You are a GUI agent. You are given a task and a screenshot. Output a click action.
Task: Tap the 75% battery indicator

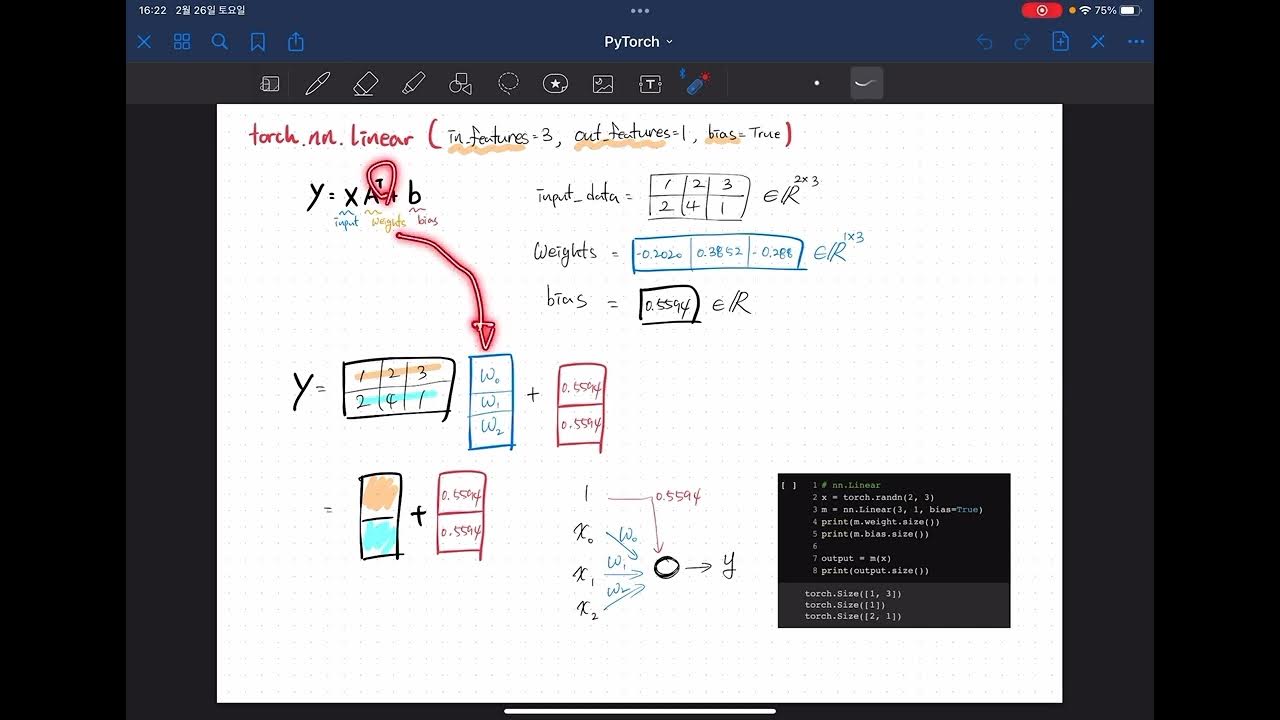pos(1117,10)
